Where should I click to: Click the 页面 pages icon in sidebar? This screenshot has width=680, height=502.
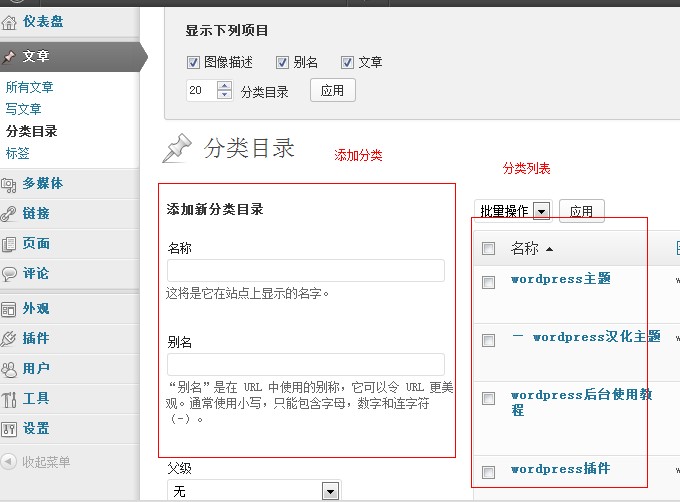click(x=10, y=244)
